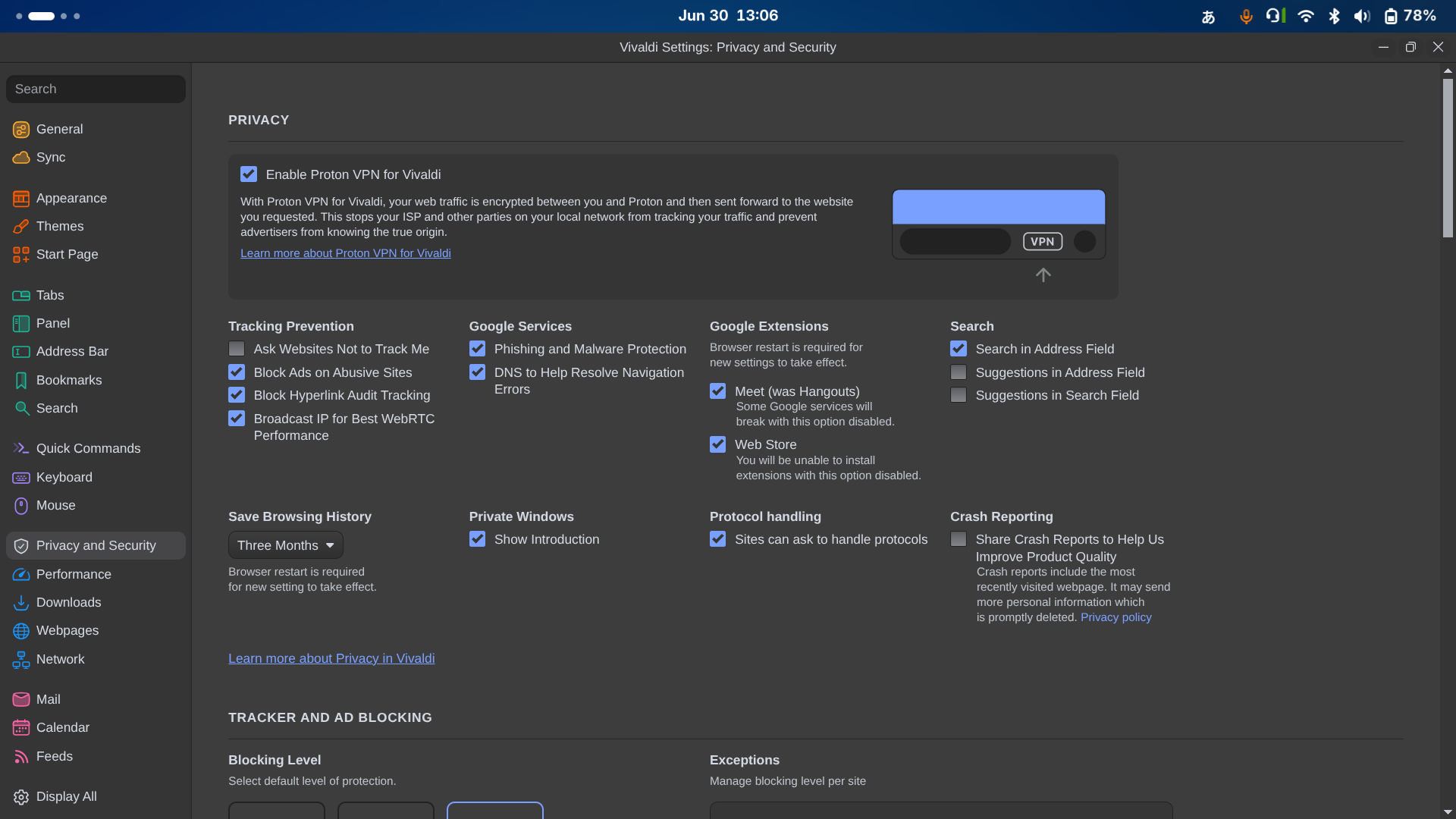1456x819 pixels.
Task: Toggle Meet (was Hangouts) checkbox
Action: pyautogui.click(x=717, y=391)
